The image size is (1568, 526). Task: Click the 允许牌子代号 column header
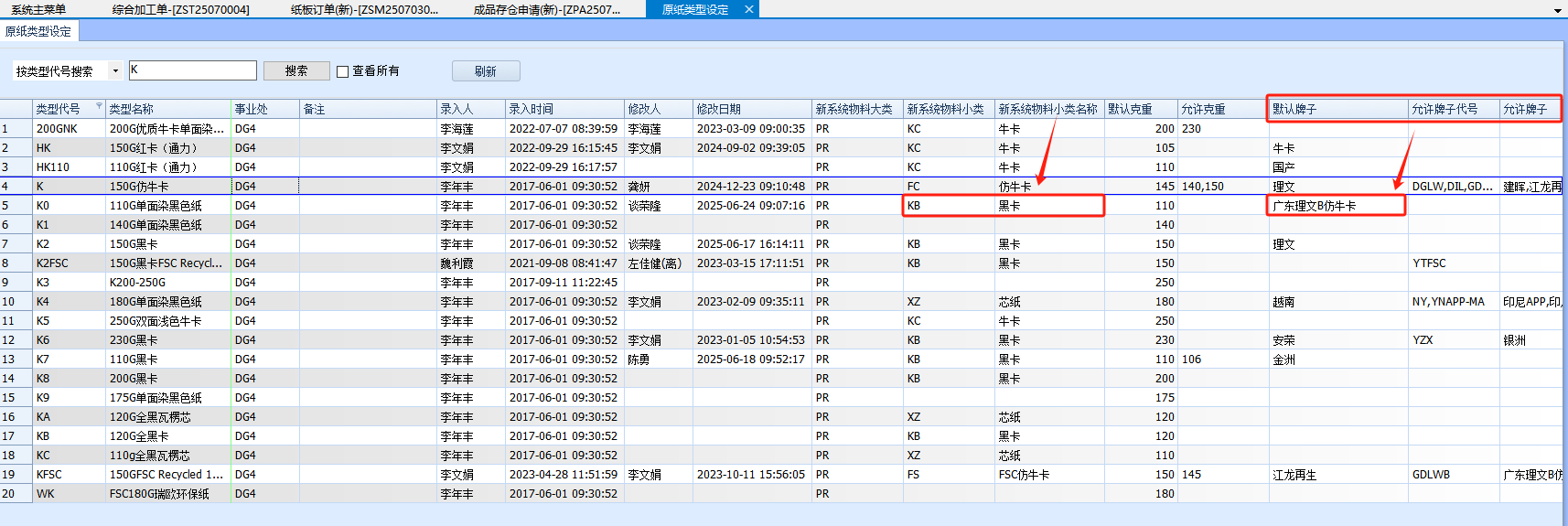pyautogui.click(x=1454, y=109)
